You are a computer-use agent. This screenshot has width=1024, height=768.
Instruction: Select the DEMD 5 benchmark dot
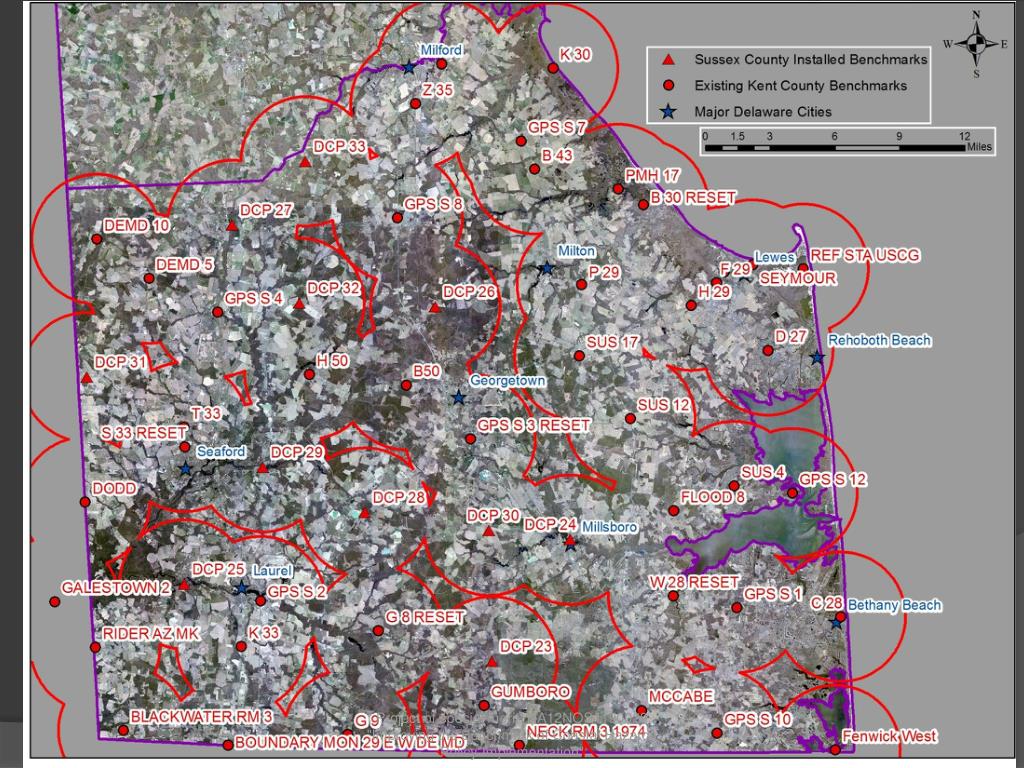(149, 278)
